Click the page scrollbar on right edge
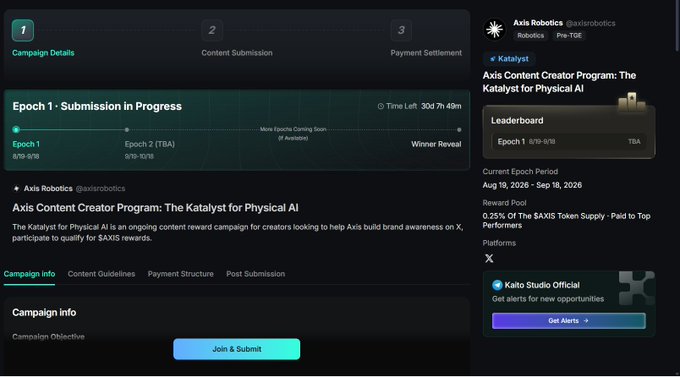680x377 pixels. pos(677,26)
